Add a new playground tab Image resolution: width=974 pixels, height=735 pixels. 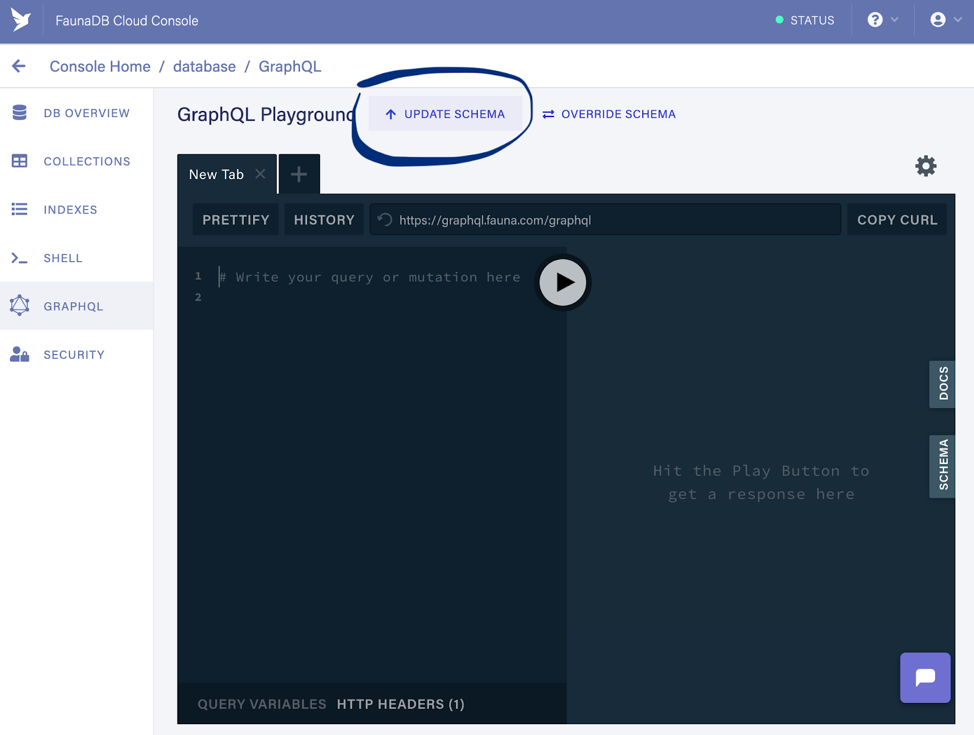click(x=299, y=174)
